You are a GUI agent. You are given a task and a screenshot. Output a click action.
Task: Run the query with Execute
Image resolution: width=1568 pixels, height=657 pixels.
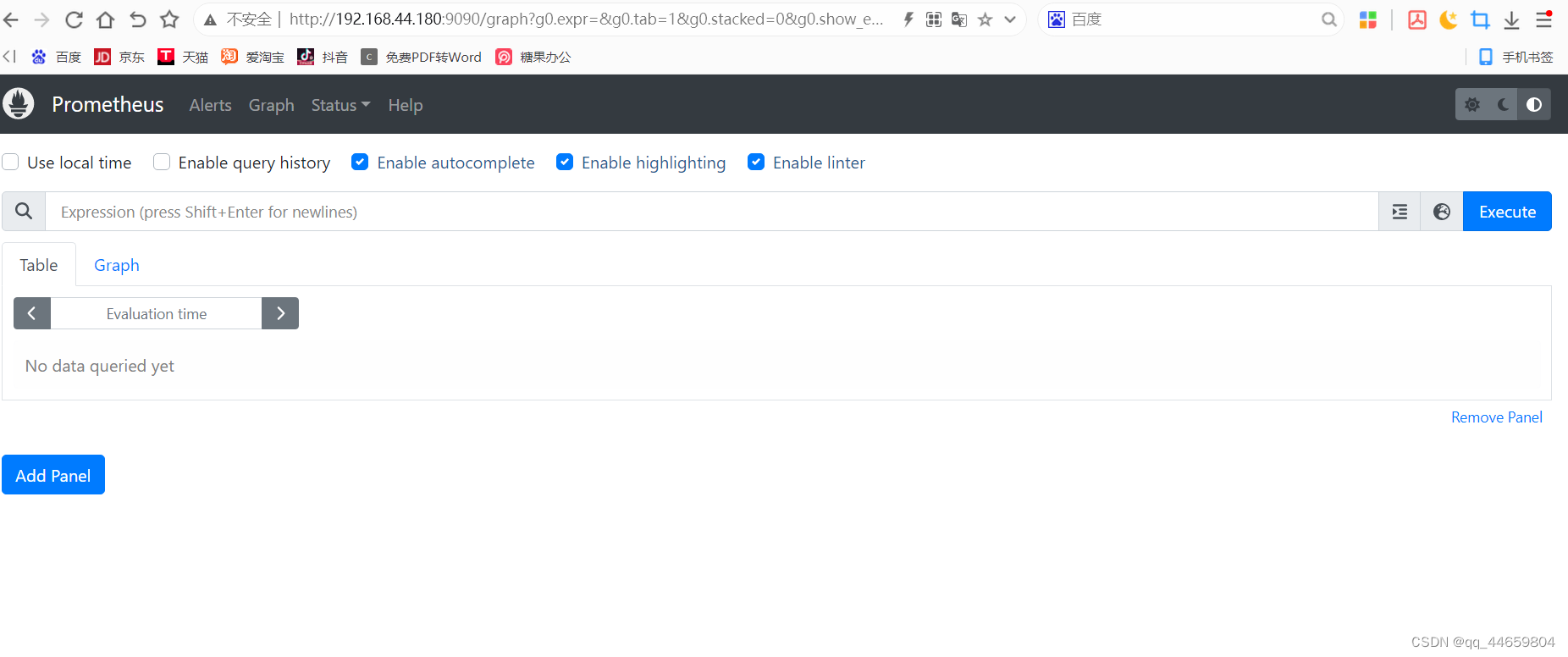pos(1507,212)
